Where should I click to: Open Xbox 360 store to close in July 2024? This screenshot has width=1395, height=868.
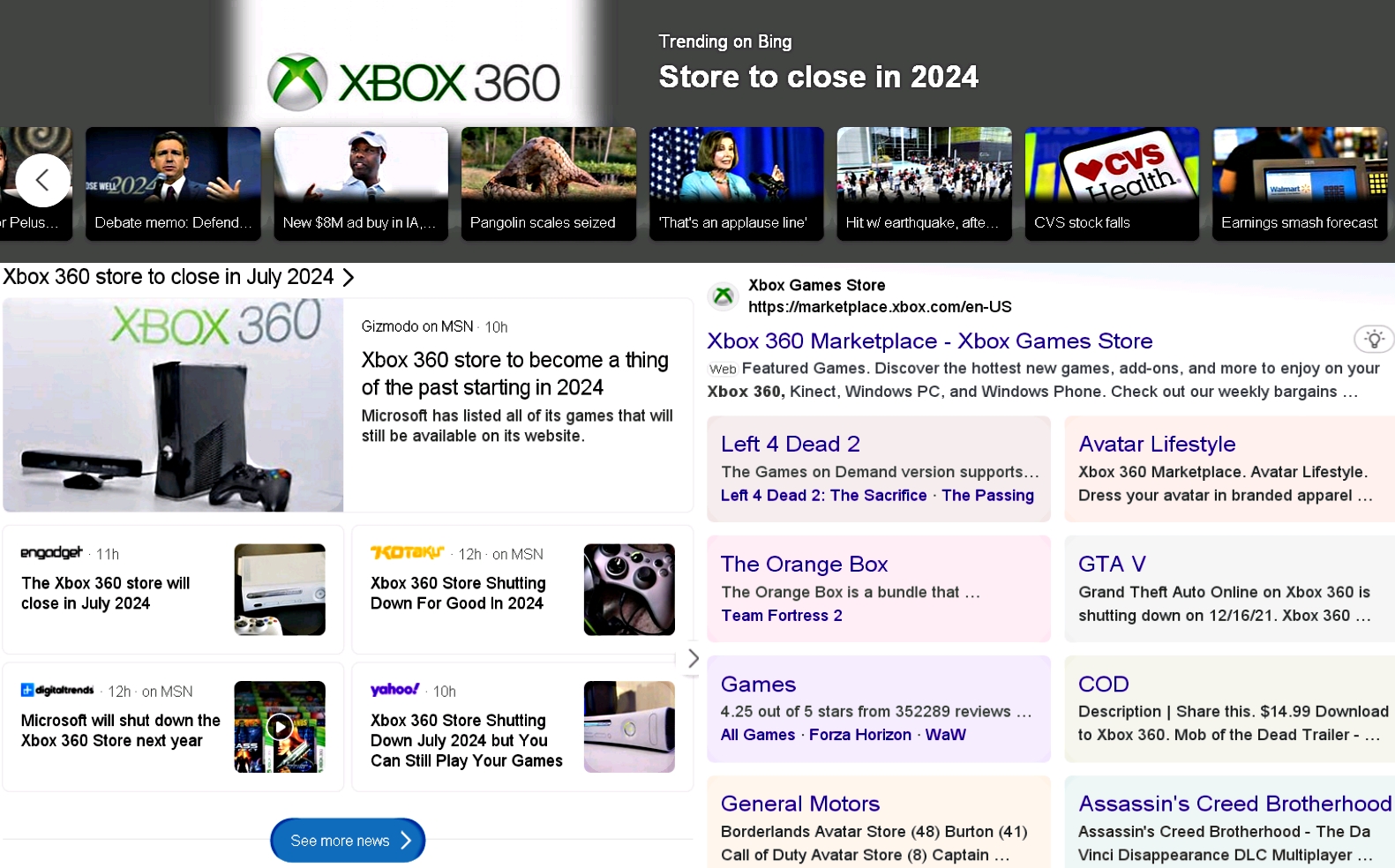pyautogui.click(x=169, y=277)
